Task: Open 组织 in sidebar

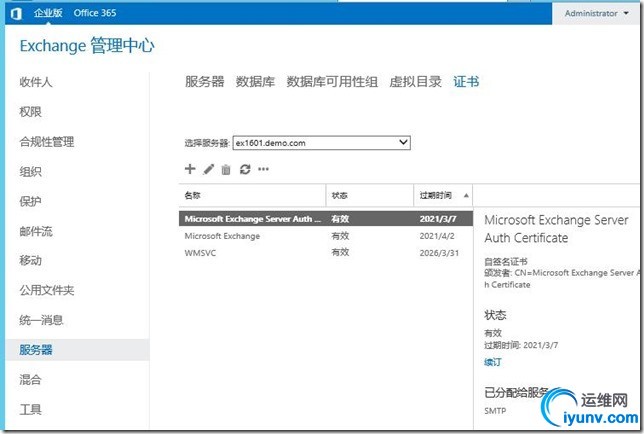Action: coord(30,172)
